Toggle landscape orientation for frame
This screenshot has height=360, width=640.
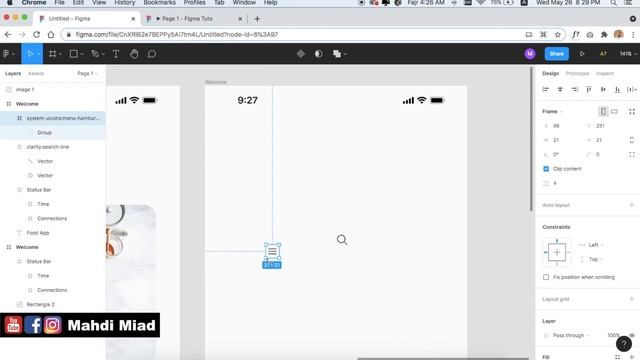(x=614, y=111)
